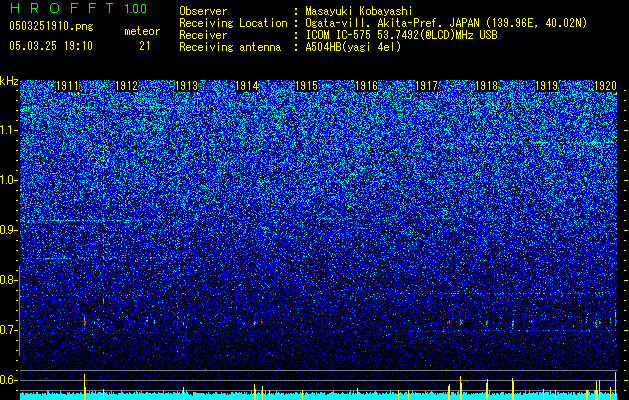Click the 1912 time marker
Viewport: 629px width, 400px height.
(x=127, y=86)
